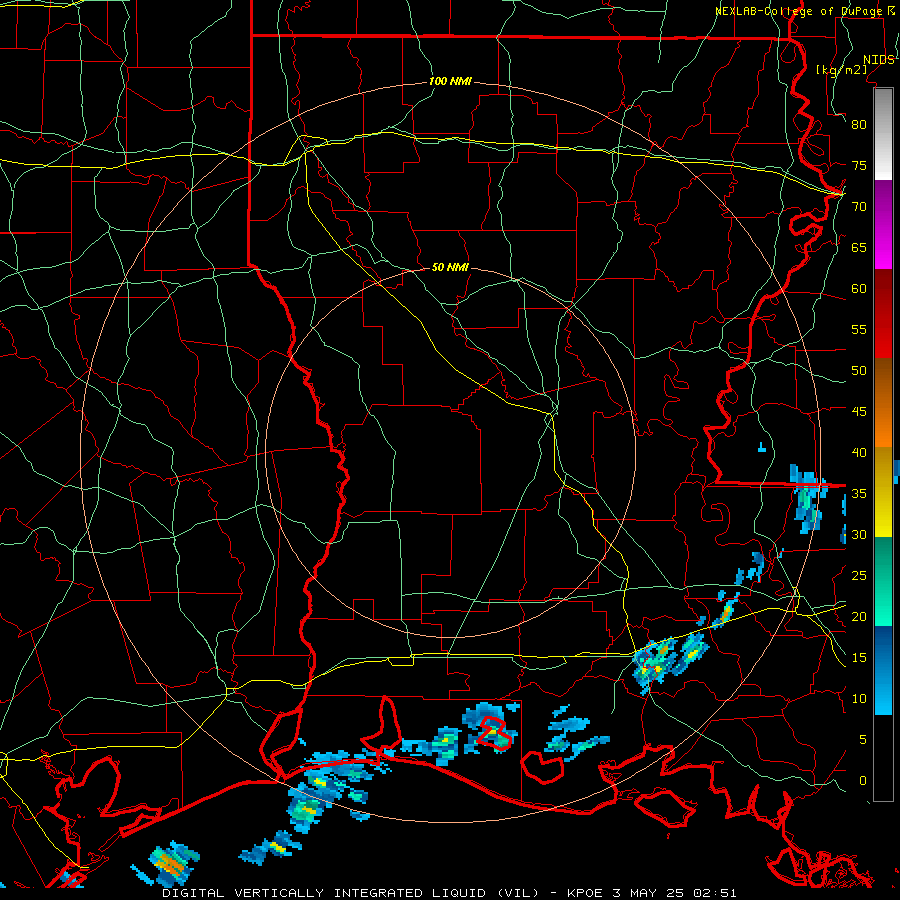
Task: Pick the gray-white segment of the color bar
Action: coord(884,135)
